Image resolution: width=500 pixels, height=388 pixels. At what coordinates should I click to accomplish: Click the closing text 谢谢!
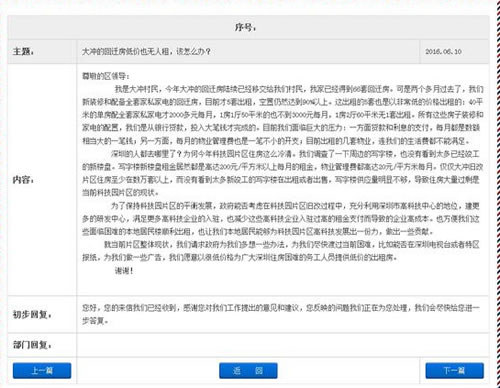coord(124,271)
